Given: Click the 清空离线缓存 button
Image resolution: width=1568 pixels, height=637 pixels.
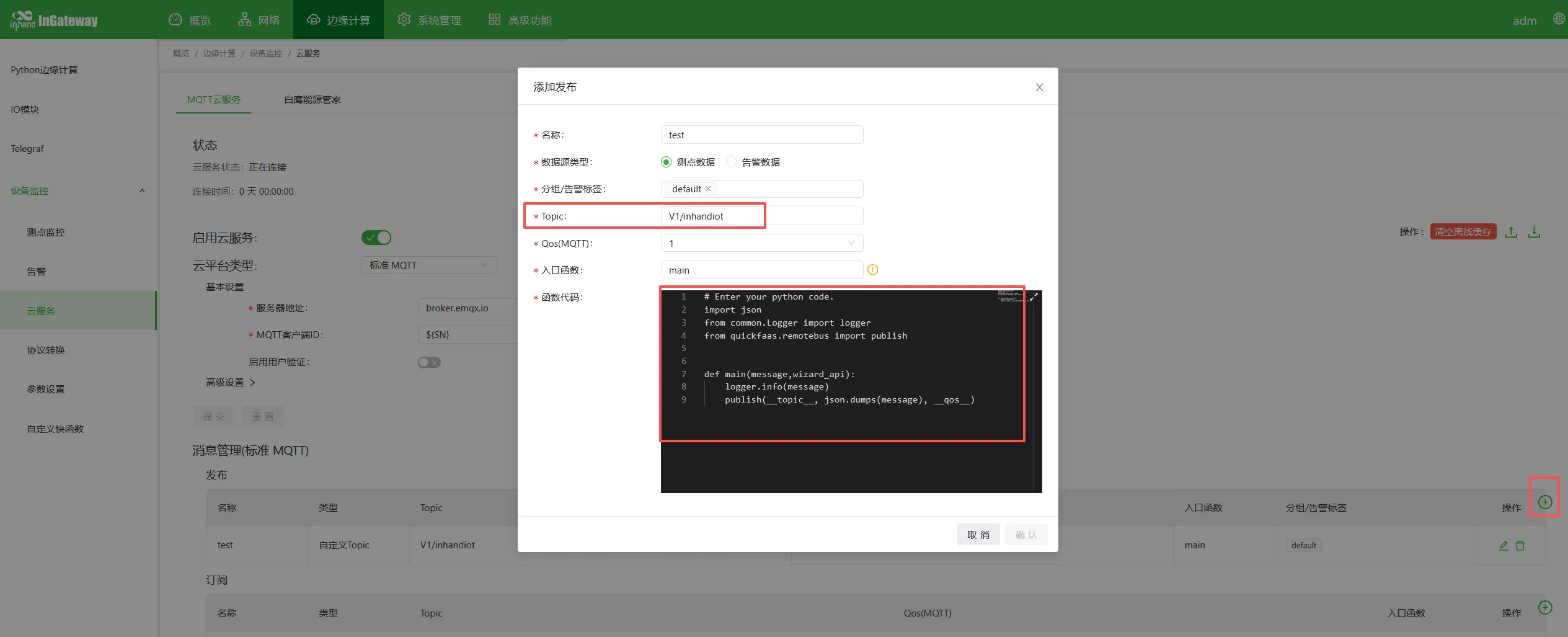Looking at the screenshot, I should 1463,232.
